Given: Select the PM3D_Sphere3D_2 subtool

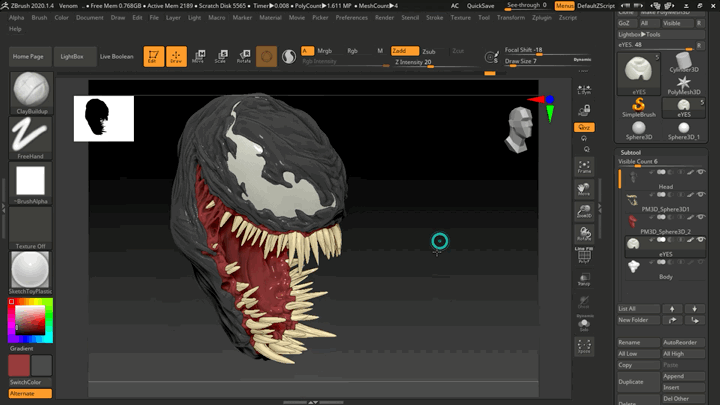Looking at the screenshot, I should [665, 225].
